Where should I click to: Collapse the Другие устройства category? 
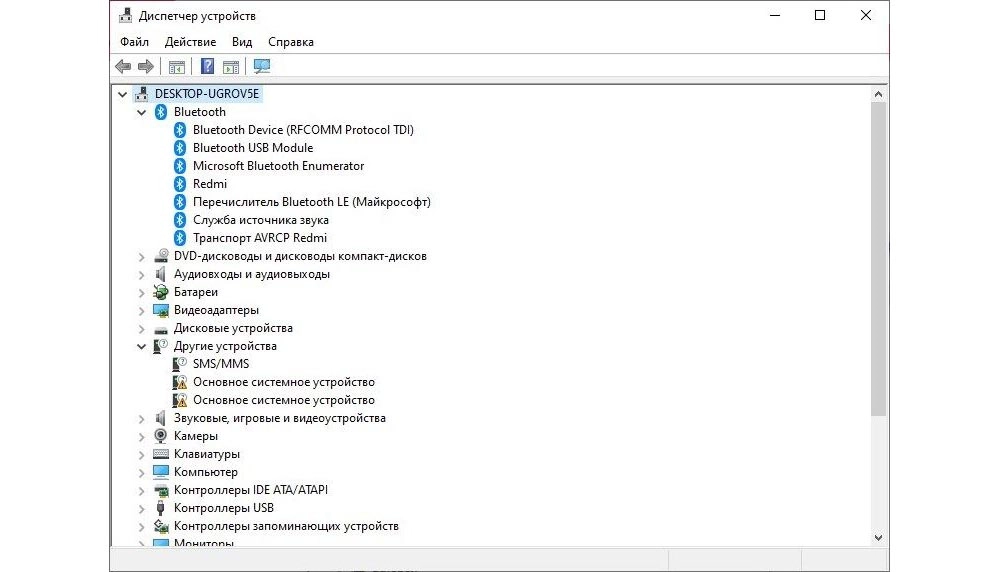click(x=142, y=346)
